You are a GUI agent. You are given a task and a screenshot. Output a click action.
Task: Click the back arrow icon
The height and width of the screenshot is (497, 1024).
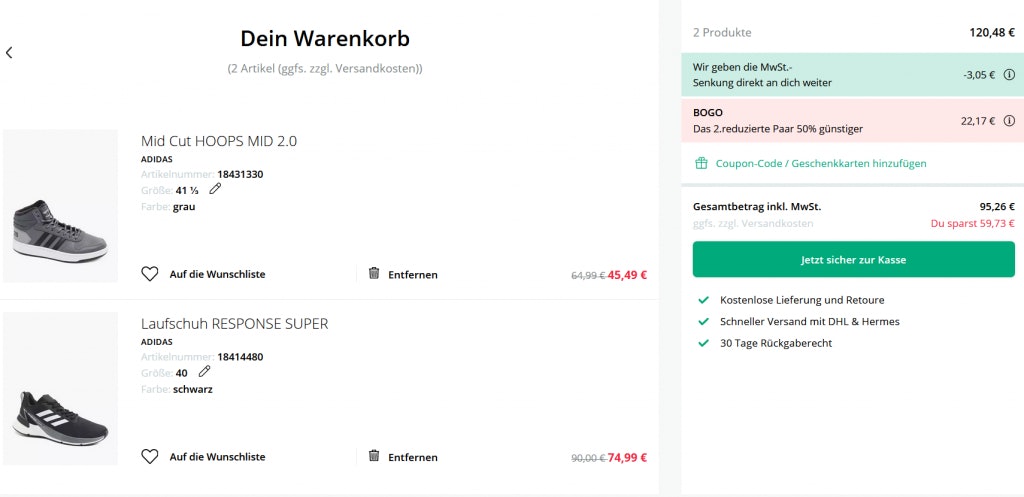click(x=9, y=52)
